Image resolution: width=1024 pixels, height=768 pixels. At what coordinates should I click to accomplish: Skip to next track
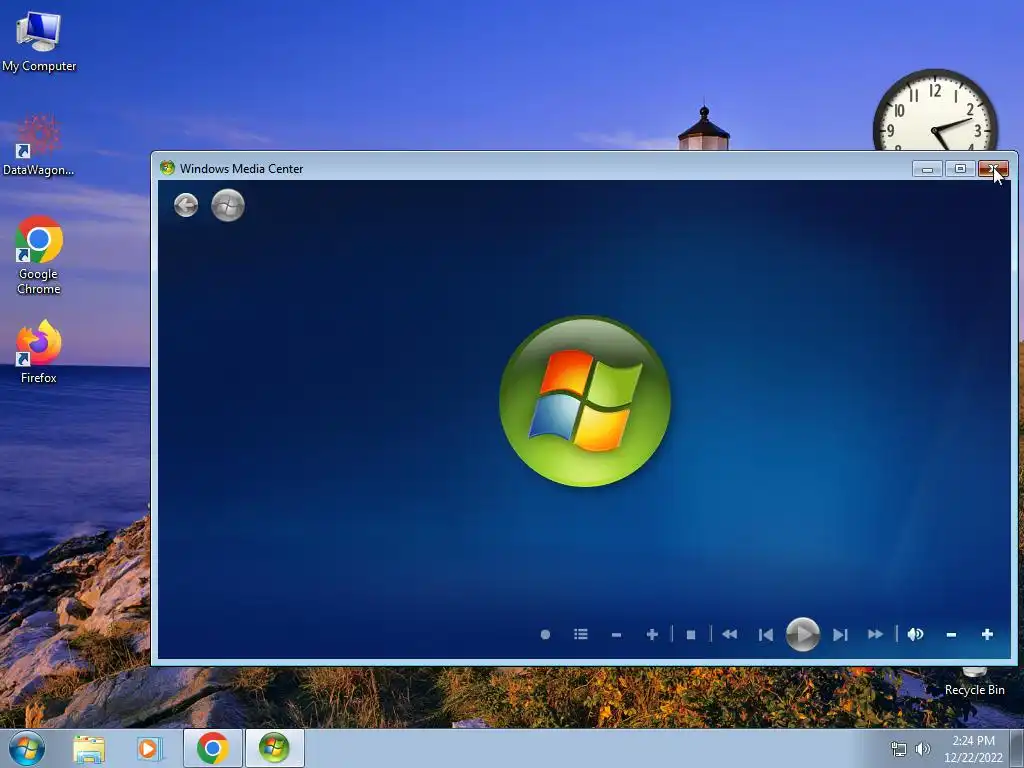point(840,635)
